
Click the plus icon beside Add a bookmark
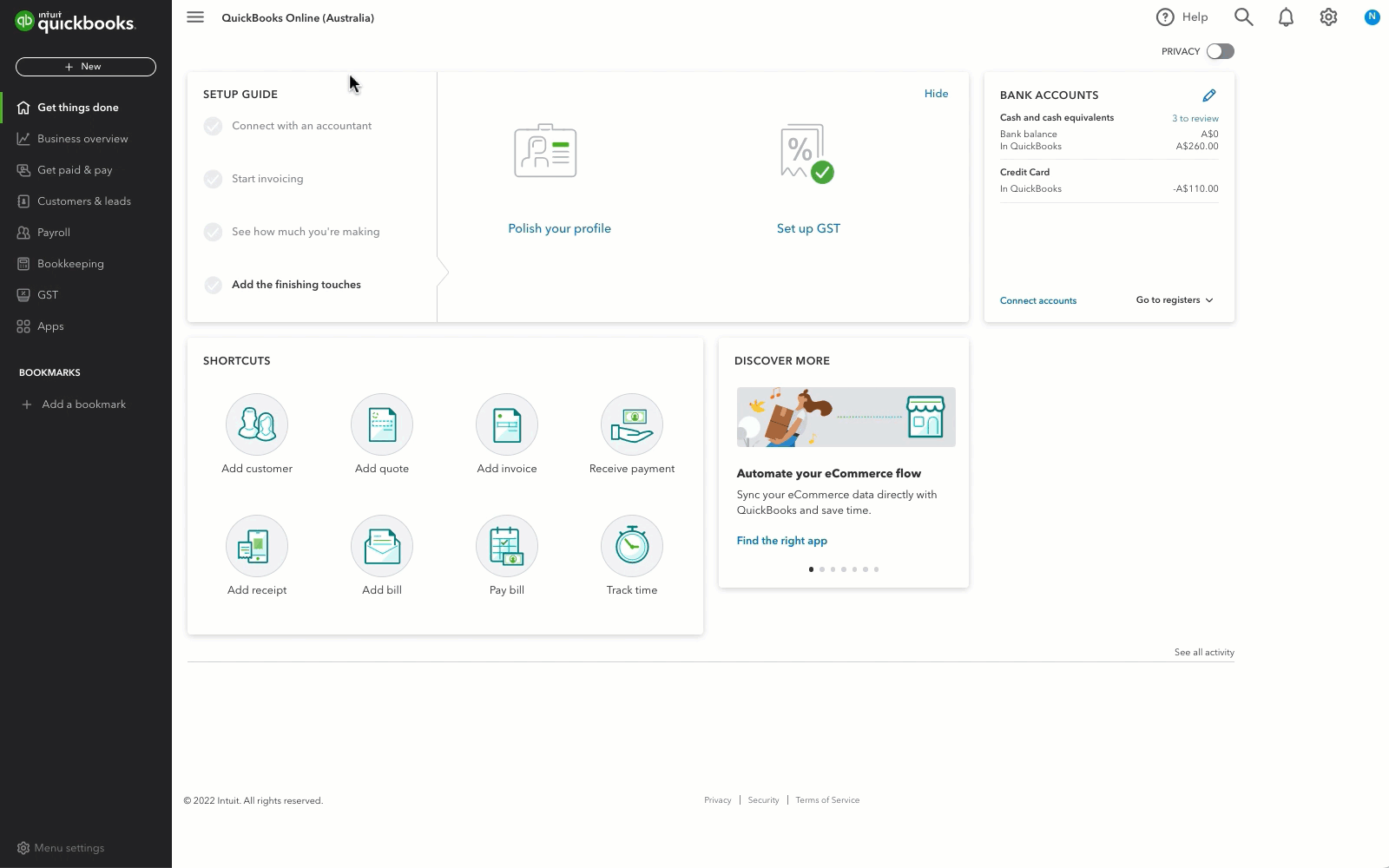point(27,404)
